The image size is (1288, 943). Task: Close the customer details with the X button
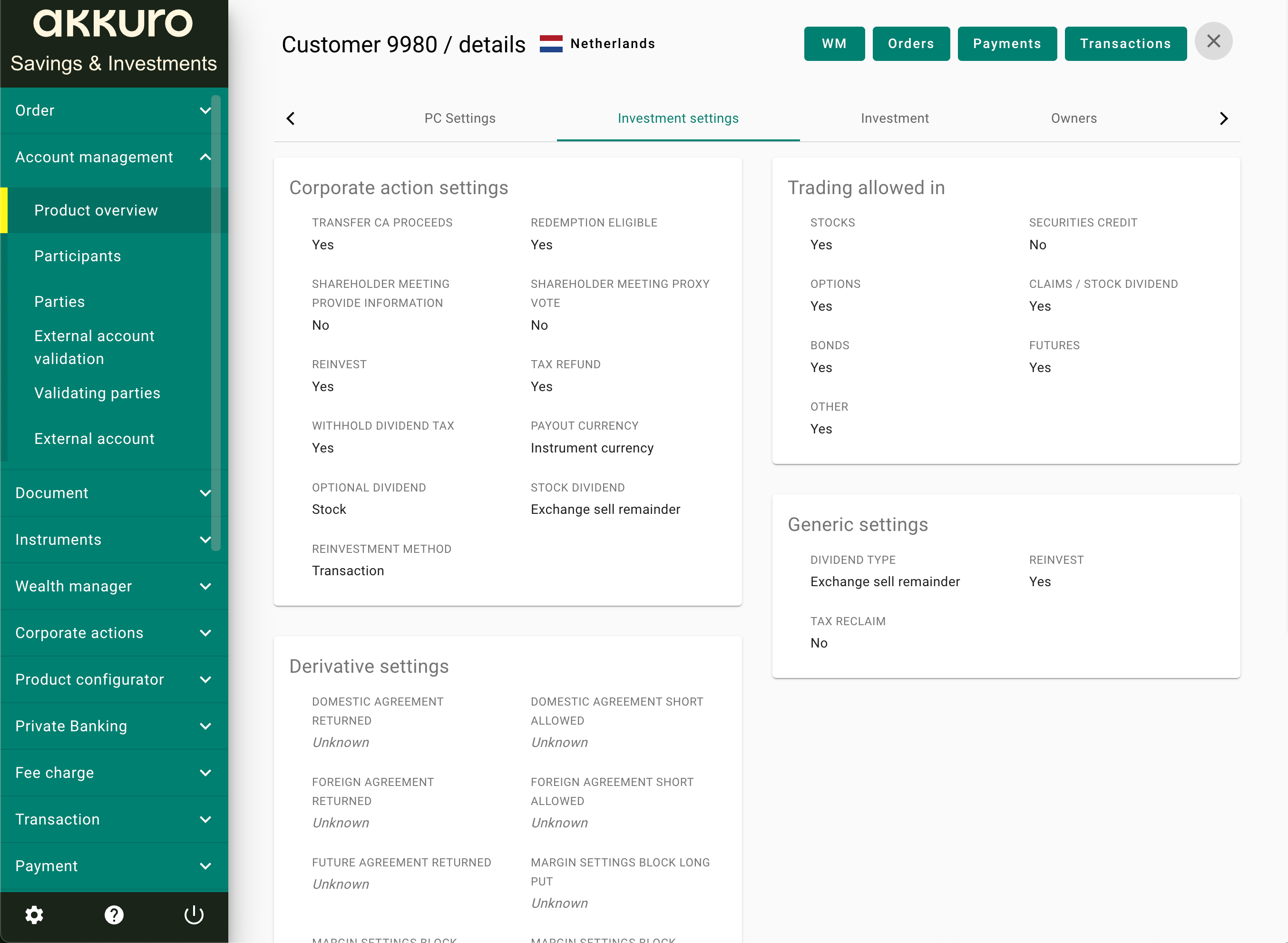coord(1213,41)
